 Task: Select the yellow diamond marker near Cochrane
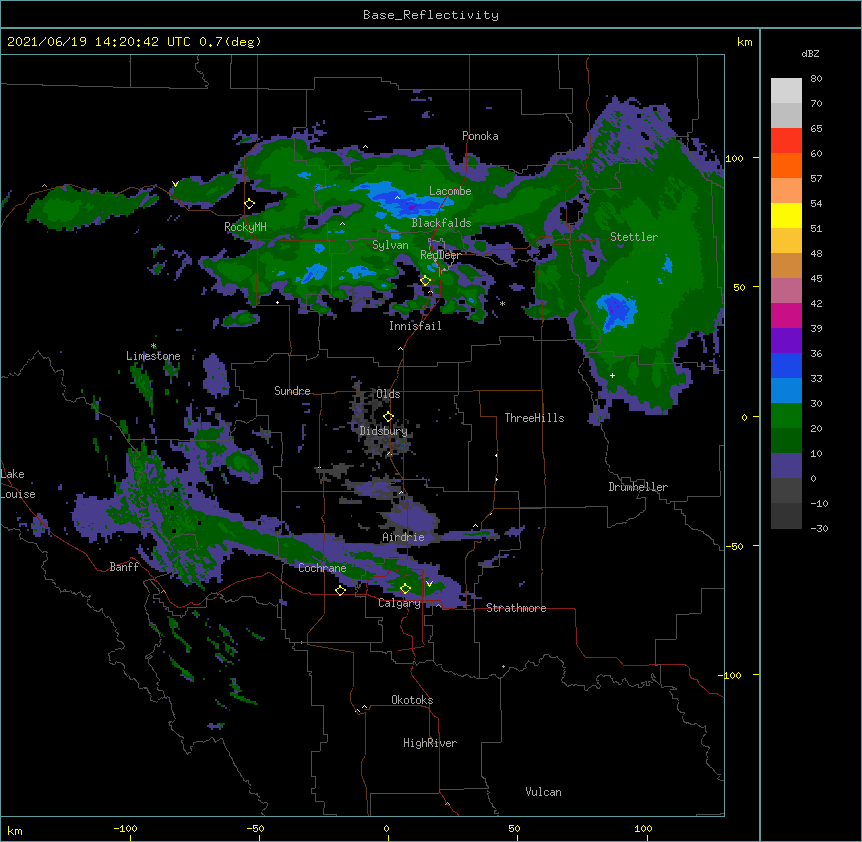[x=340, y=590]
